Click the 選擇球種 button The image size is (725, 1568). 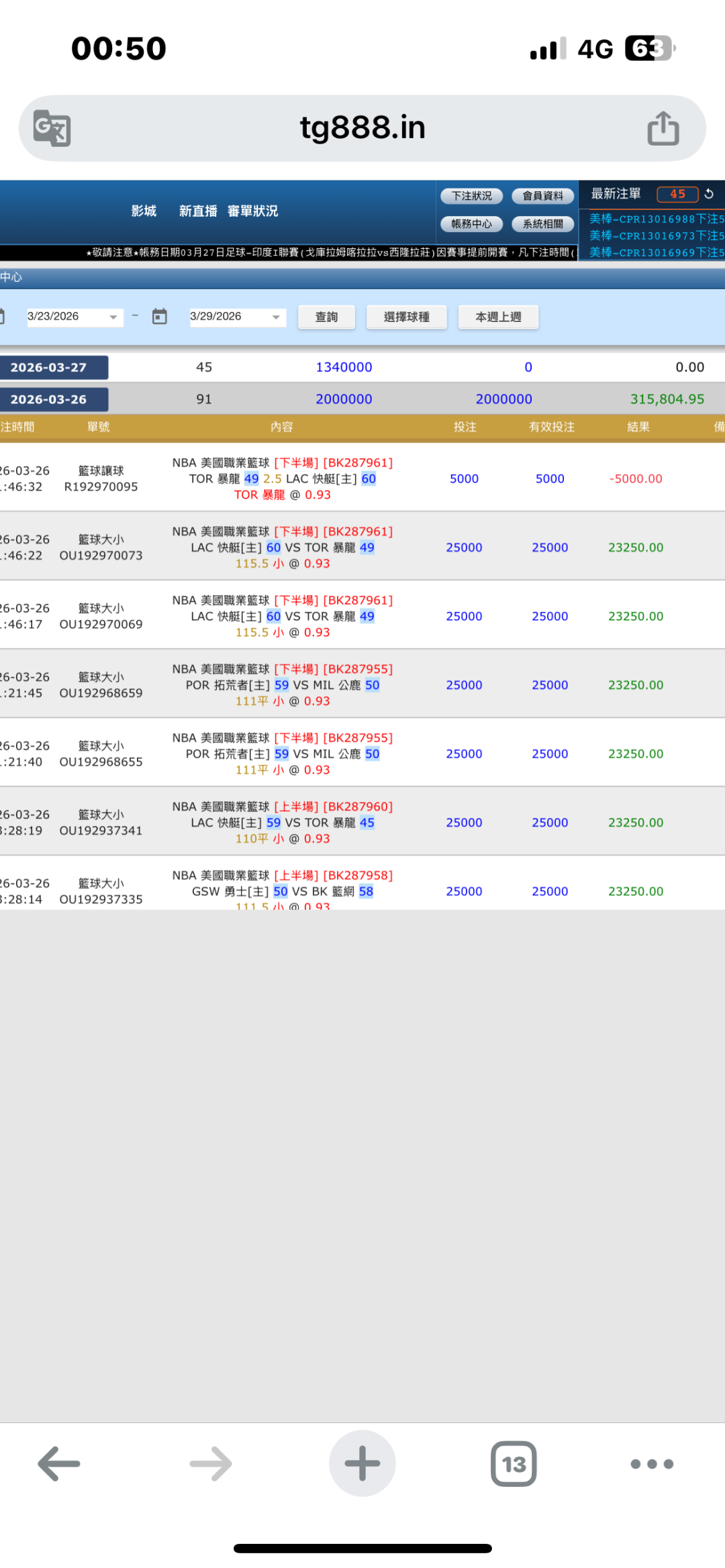tap(406, 317)
